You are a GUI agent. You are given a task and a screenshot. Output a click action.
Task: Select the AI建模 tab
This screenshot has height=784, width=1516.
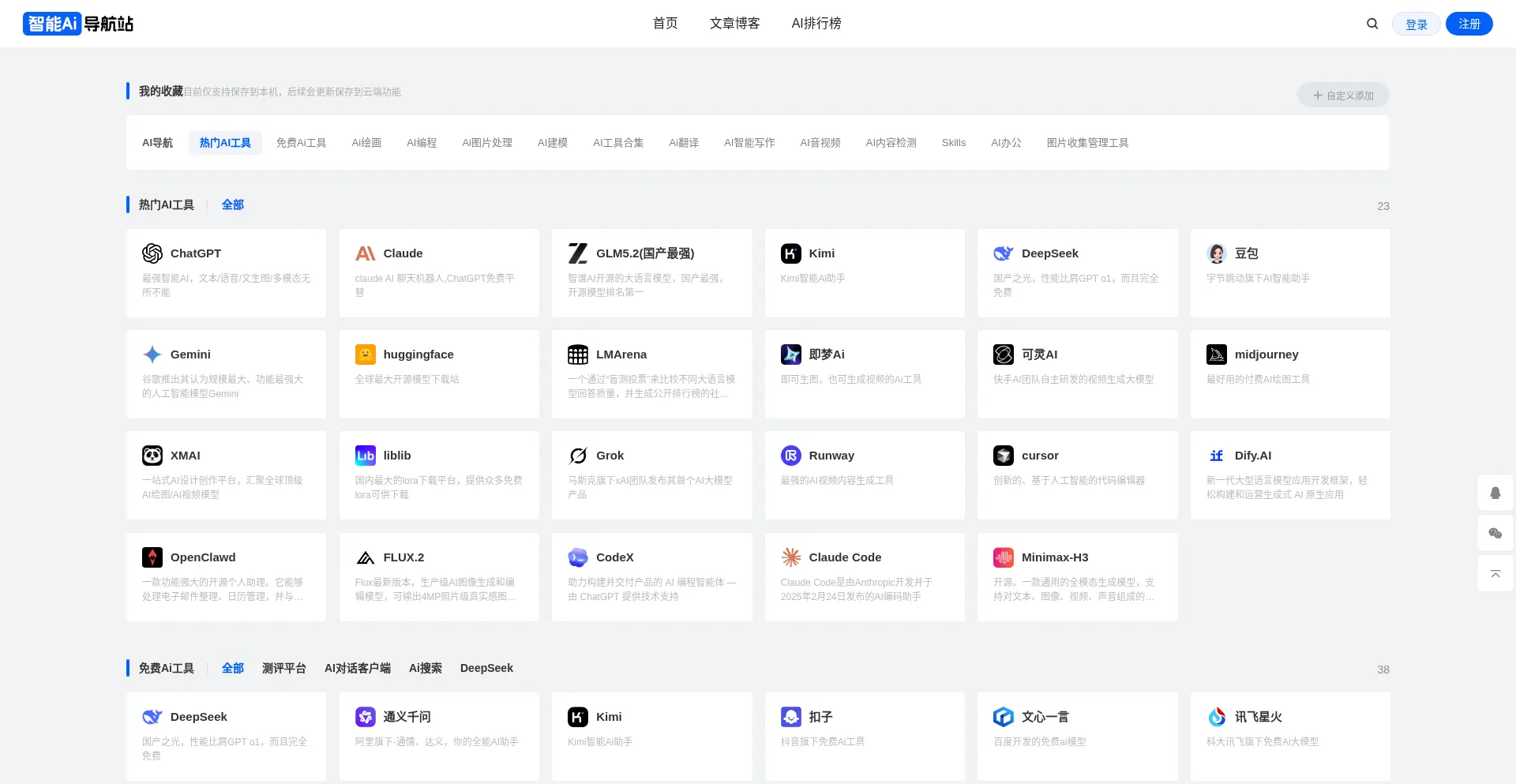(553, 143)
